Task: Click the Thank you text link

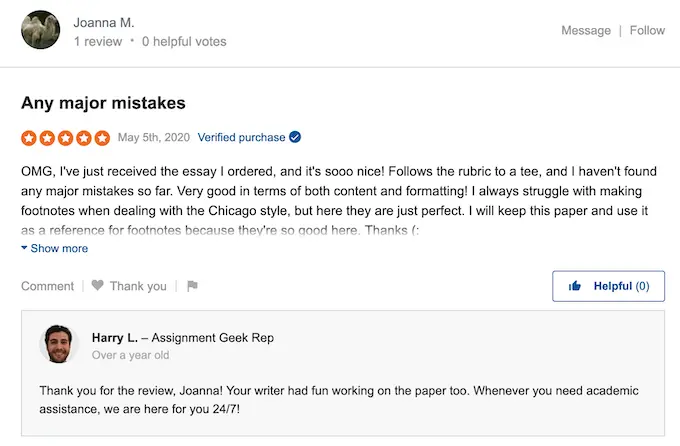Action: coord(138,286)
